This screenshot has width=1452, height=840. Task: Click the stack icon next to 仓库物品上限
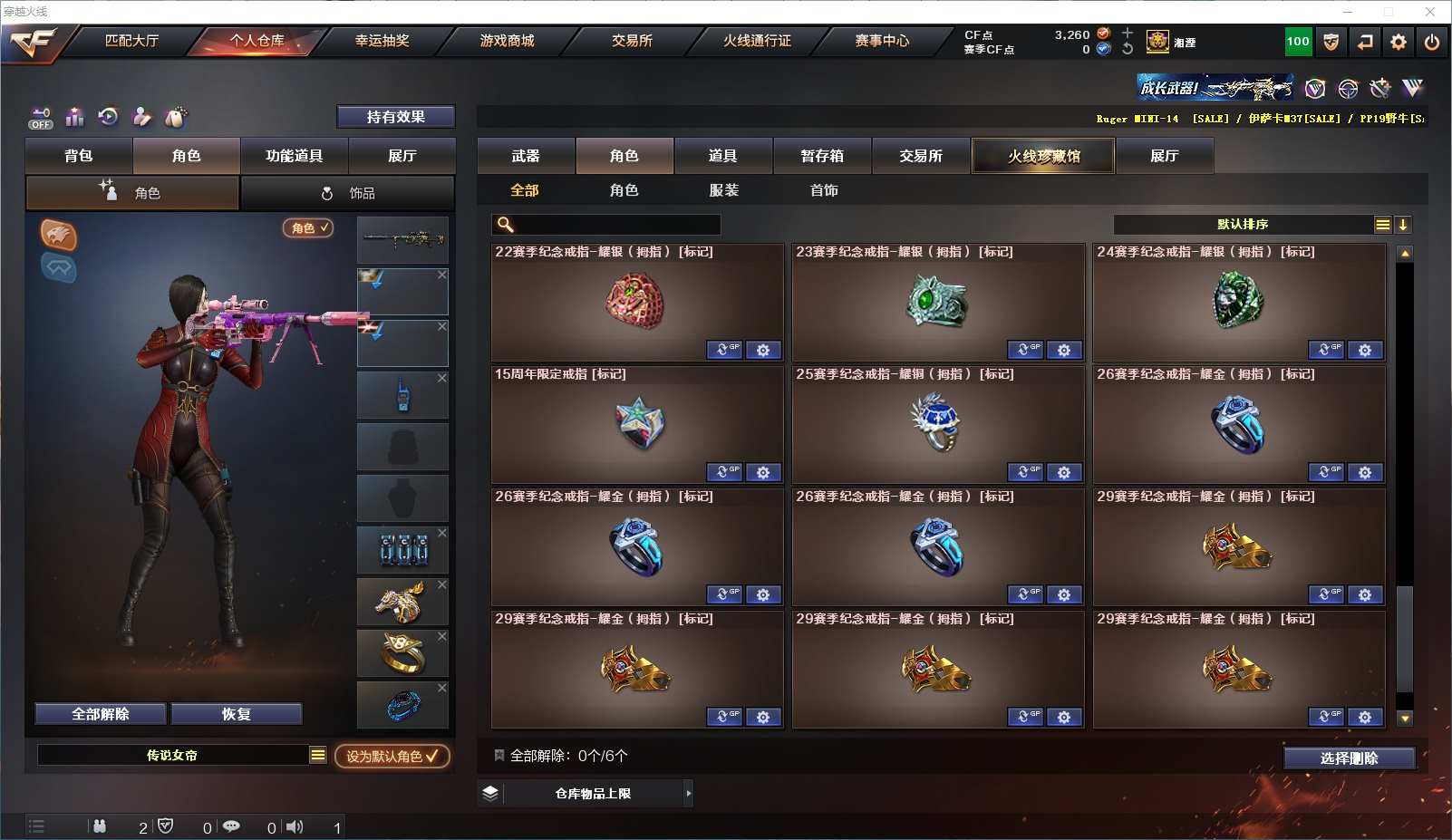pos(490,794)
